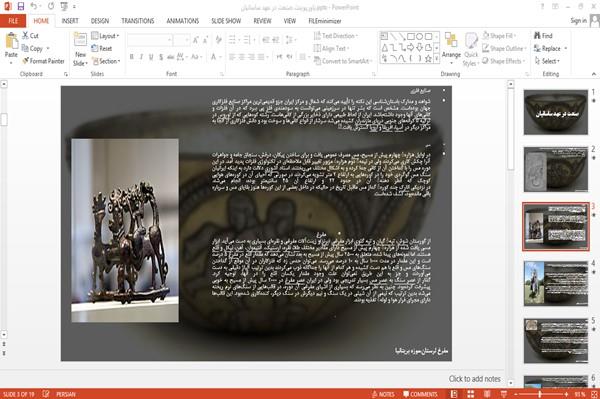The image size is (600, 399).
Task: Open Shape Outline options
Action: click(x=504, y=48)
